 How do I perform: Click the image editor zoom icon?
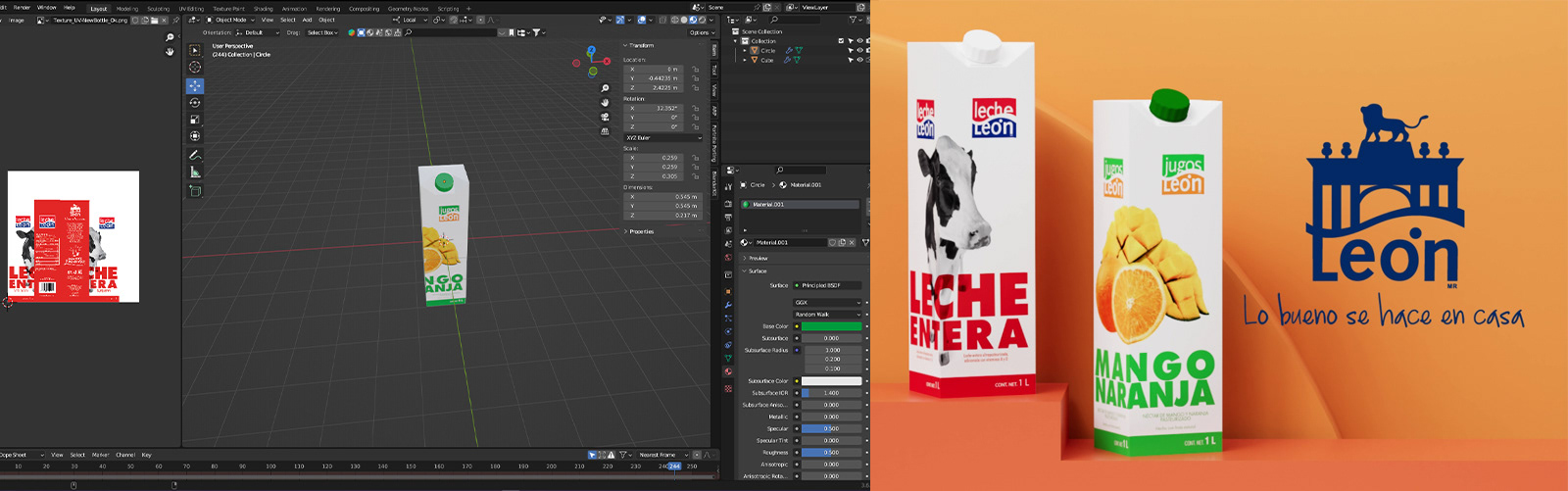pos(170,37)
